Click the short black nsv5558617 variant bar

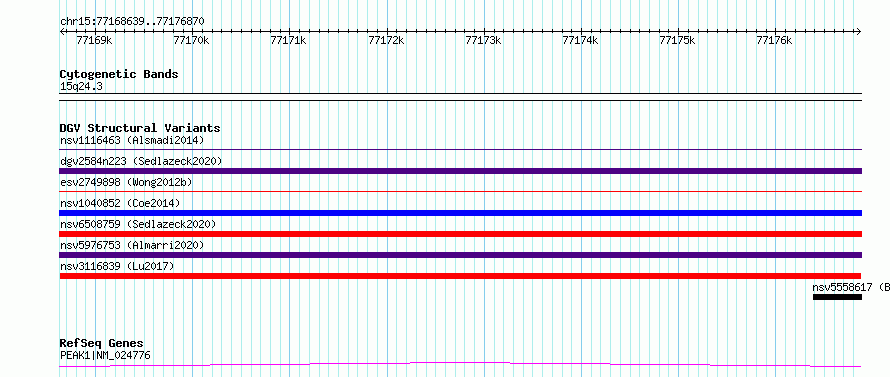point(837,297)
